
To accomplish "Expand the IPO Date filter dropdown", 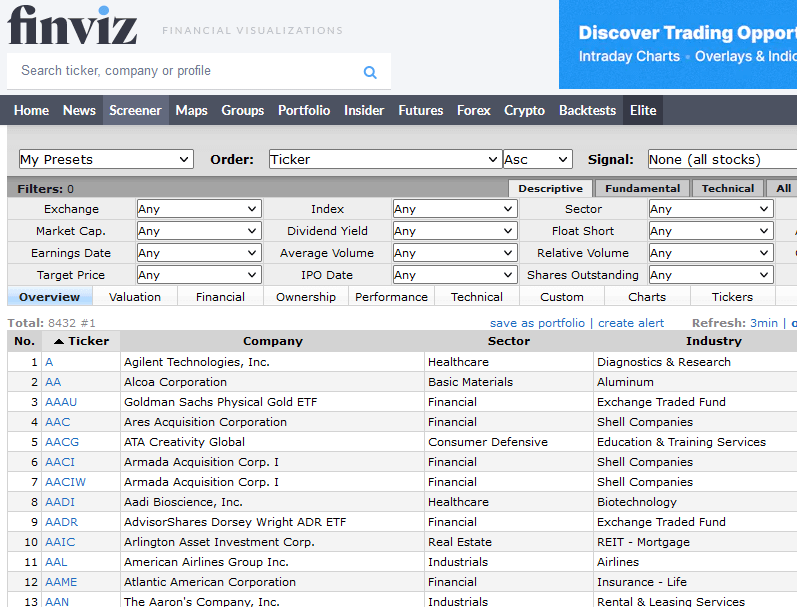I will coord(455,275).
